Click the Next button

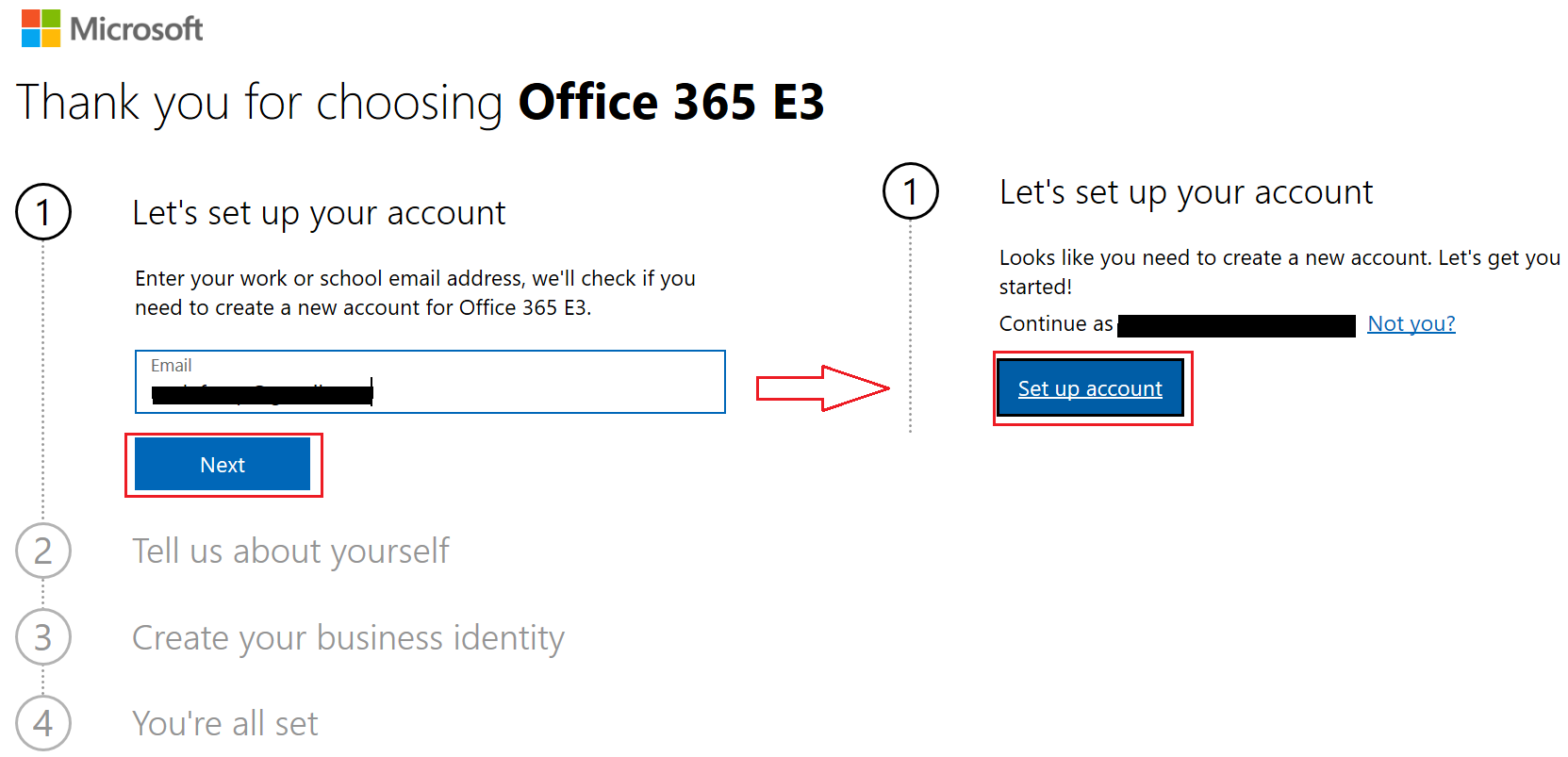pos(223,465)
